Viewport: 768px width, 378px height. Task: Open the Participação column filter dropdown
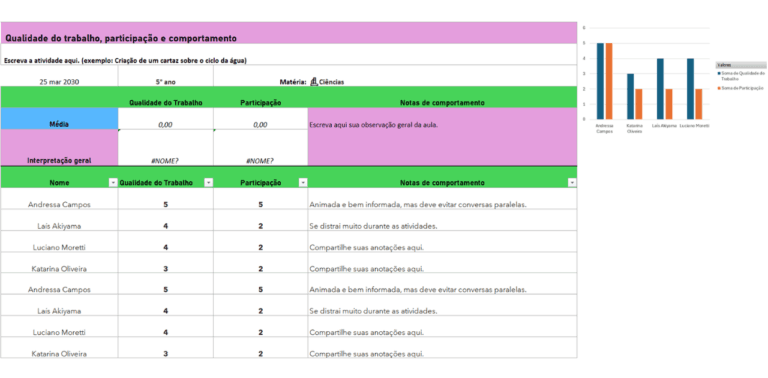coord(303,183)
